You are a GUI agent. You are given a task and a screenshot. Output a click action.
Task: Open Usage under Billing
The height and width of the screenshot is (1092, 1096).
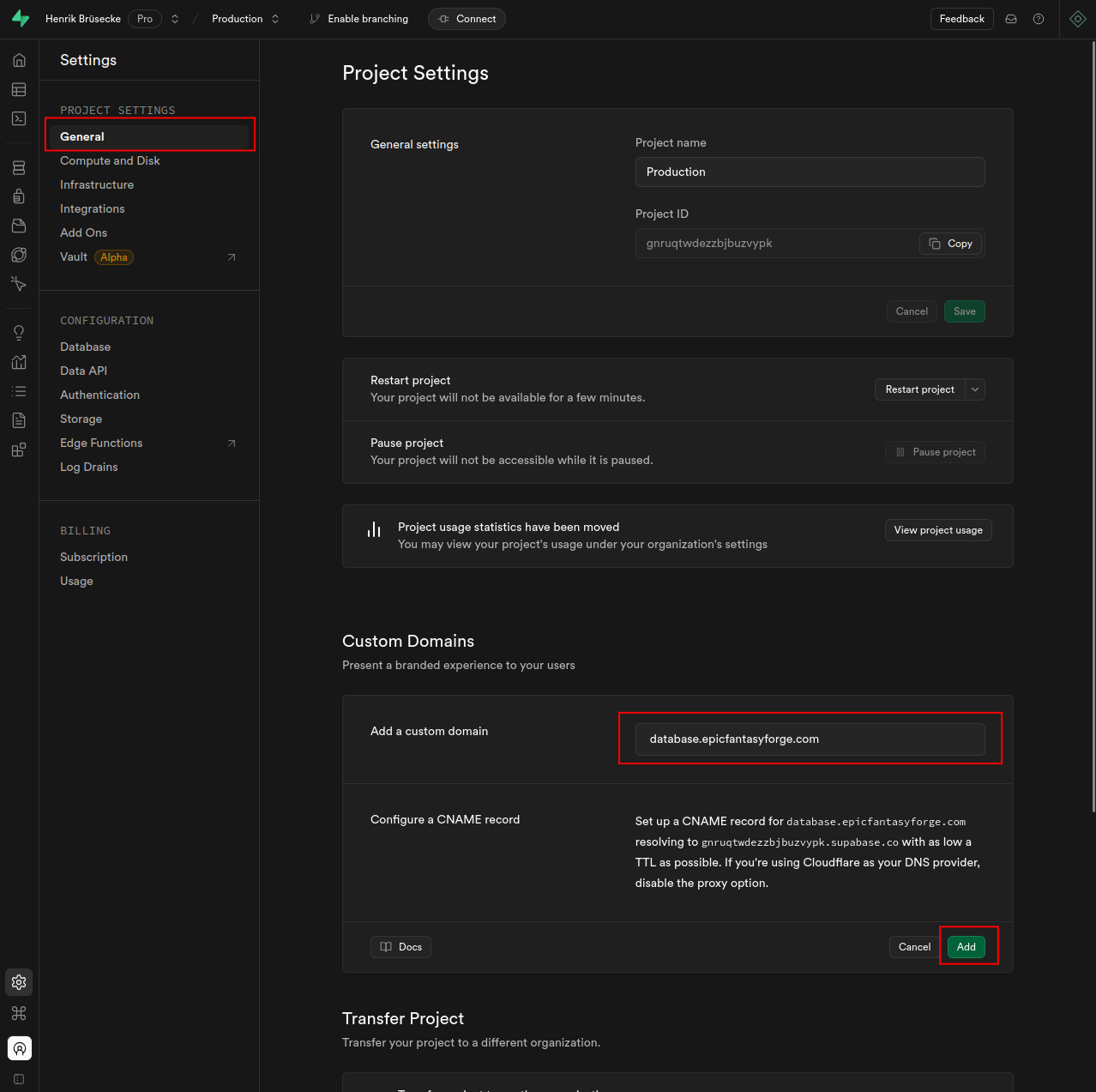pos(77,581)
